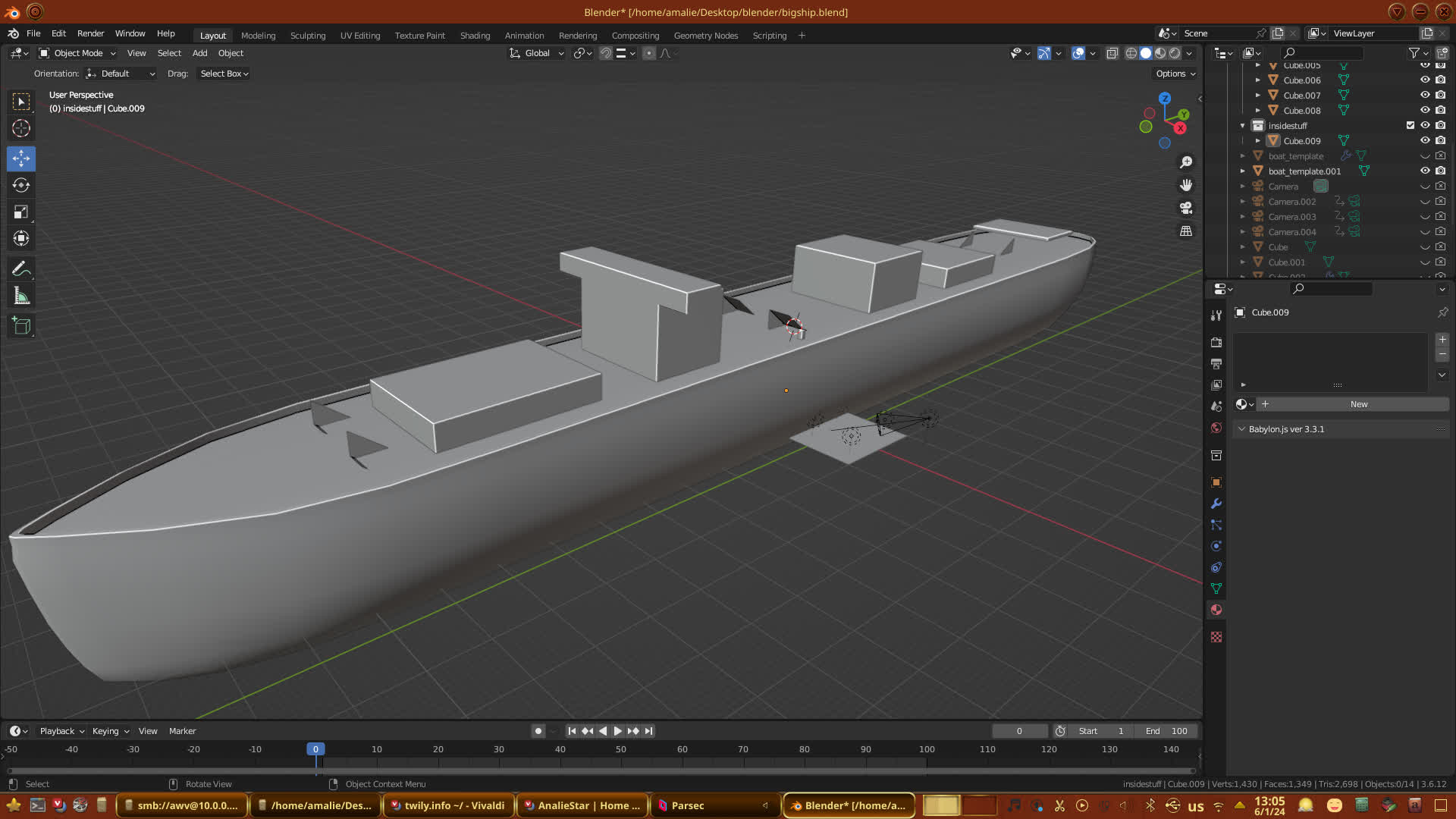Open the Object Mode dropdown

[x=77, y=53]
